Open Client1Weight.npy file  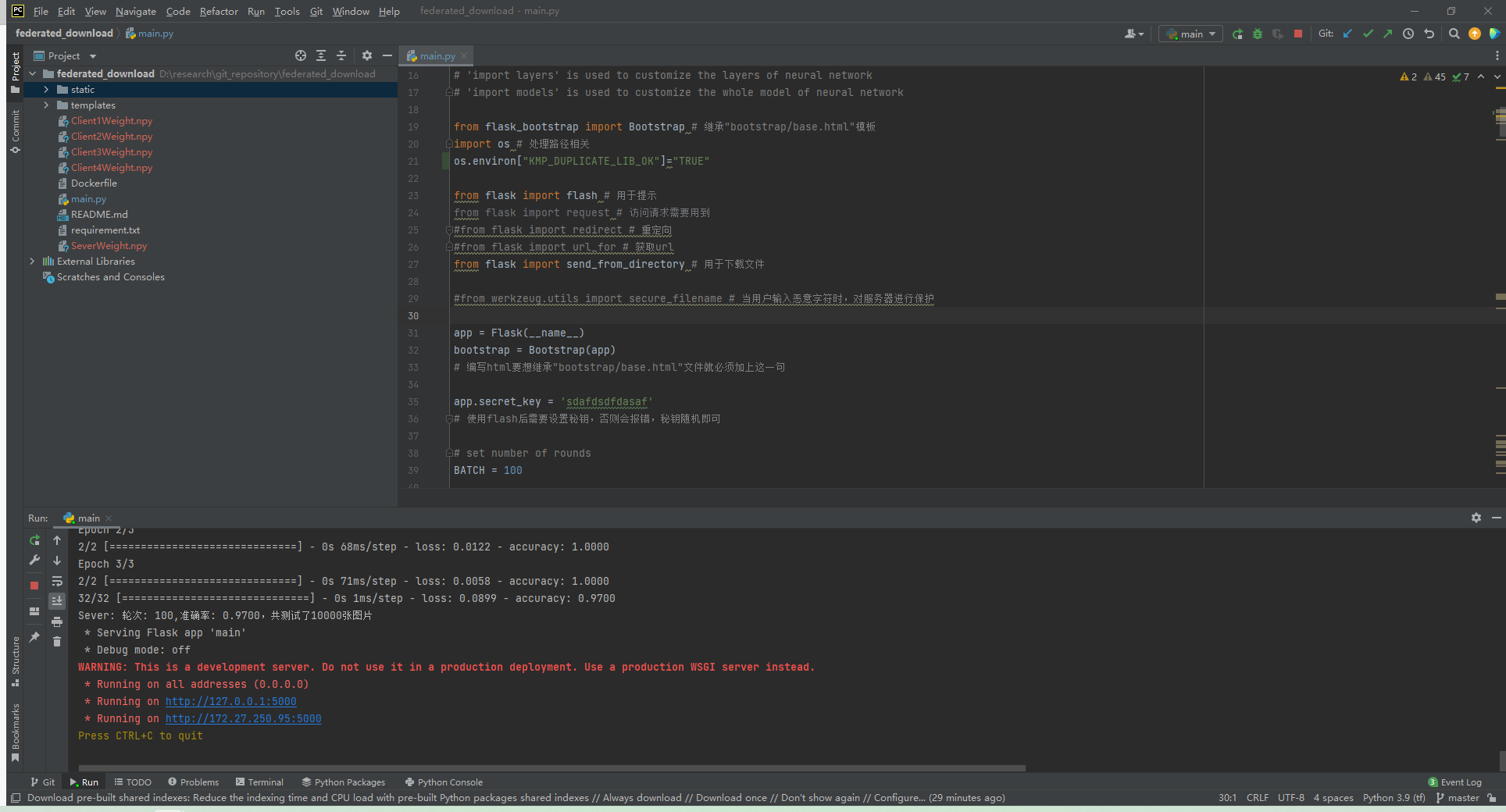[x=112, y=121]
